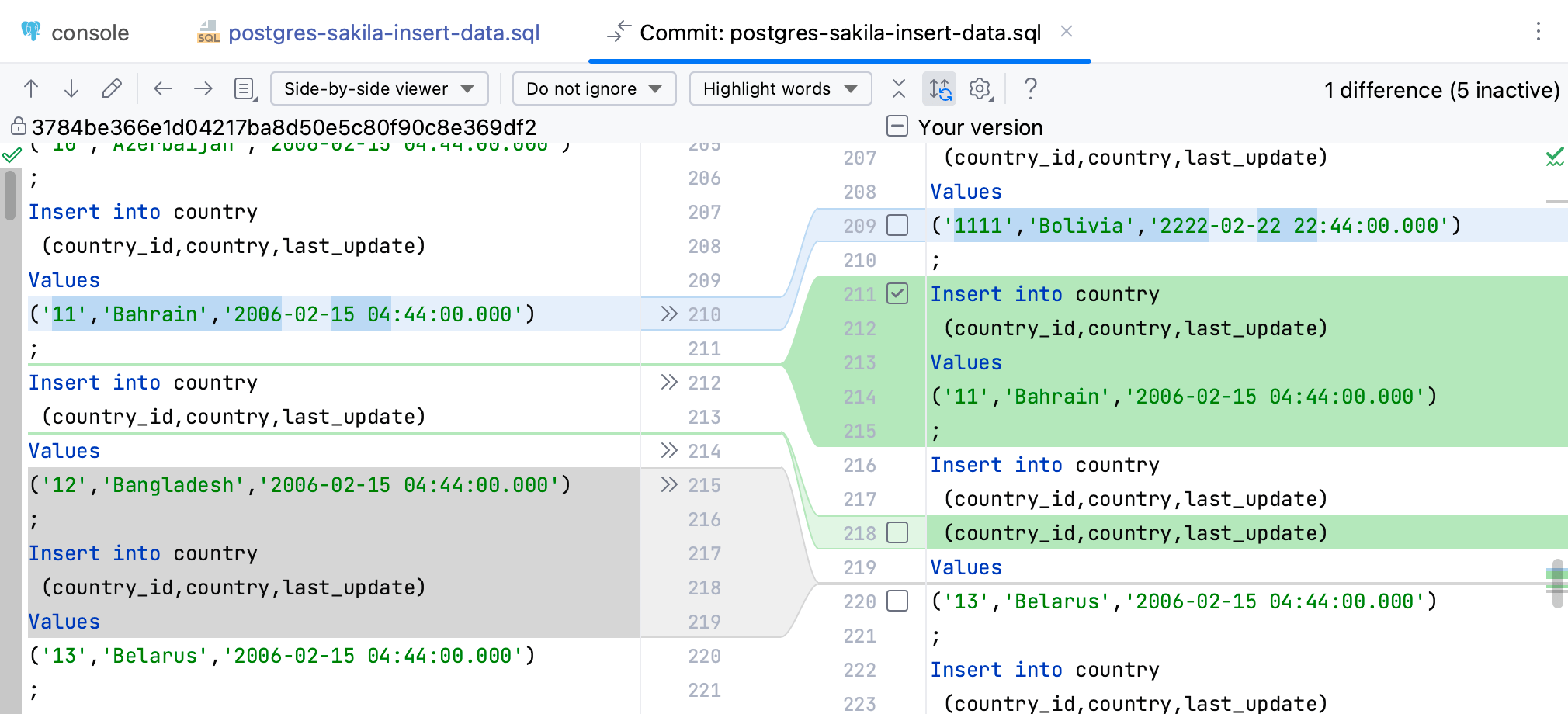
Task: Open the Do not ignore dropdown
Action: tap(593, 88)
